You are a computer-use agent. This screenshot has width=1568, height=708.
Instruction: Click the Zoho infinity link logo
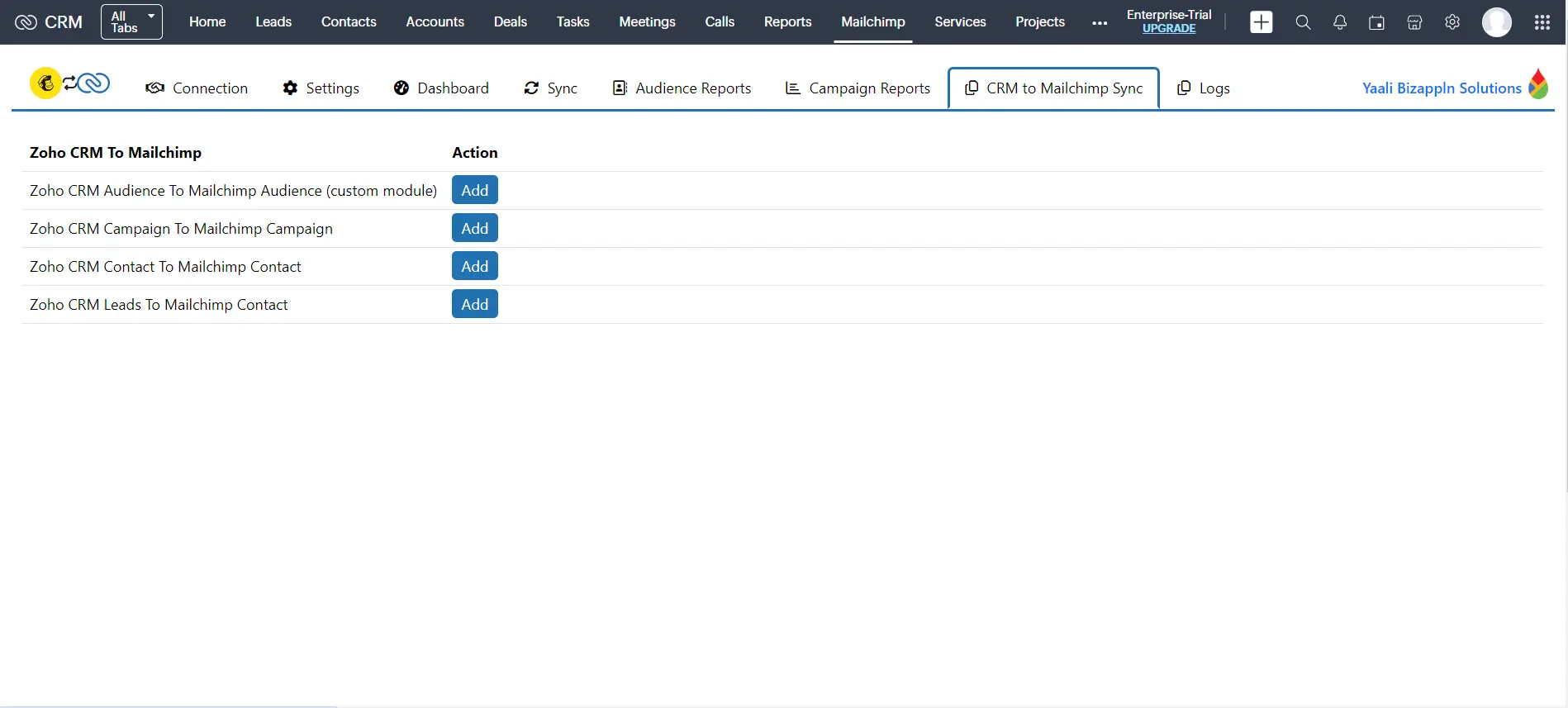tap(93, 83)
